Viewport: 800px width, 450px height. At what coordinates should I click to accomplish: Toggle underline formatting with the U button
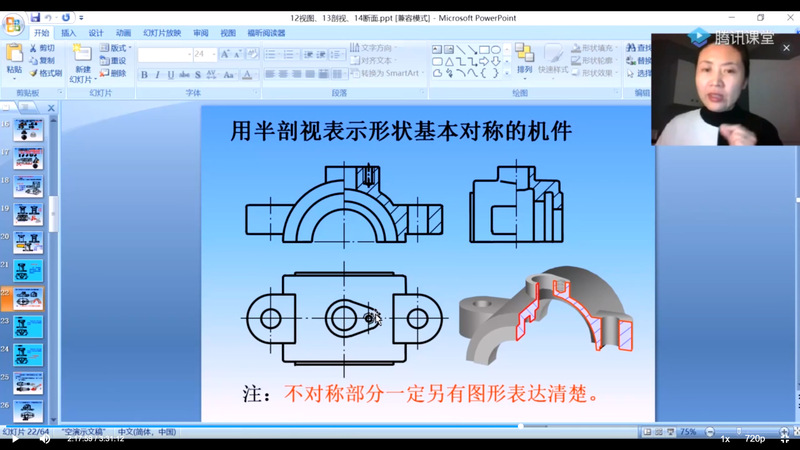(x=171, y=75)
